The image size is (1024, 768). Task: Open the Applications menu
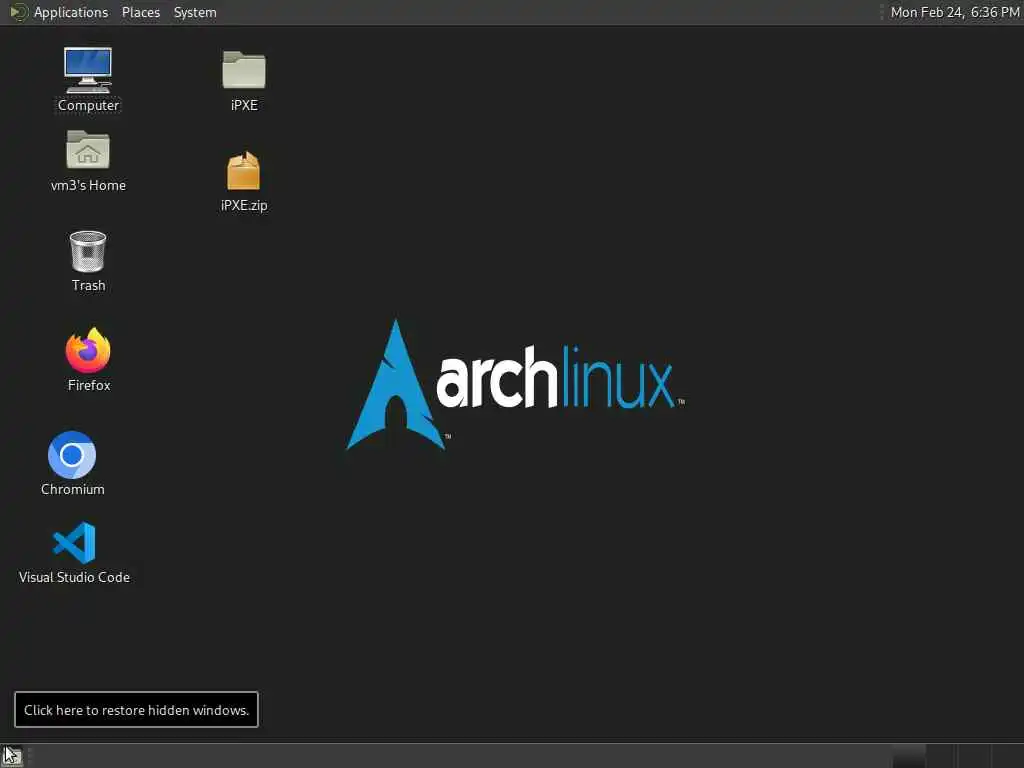click(x=71, y=12)
